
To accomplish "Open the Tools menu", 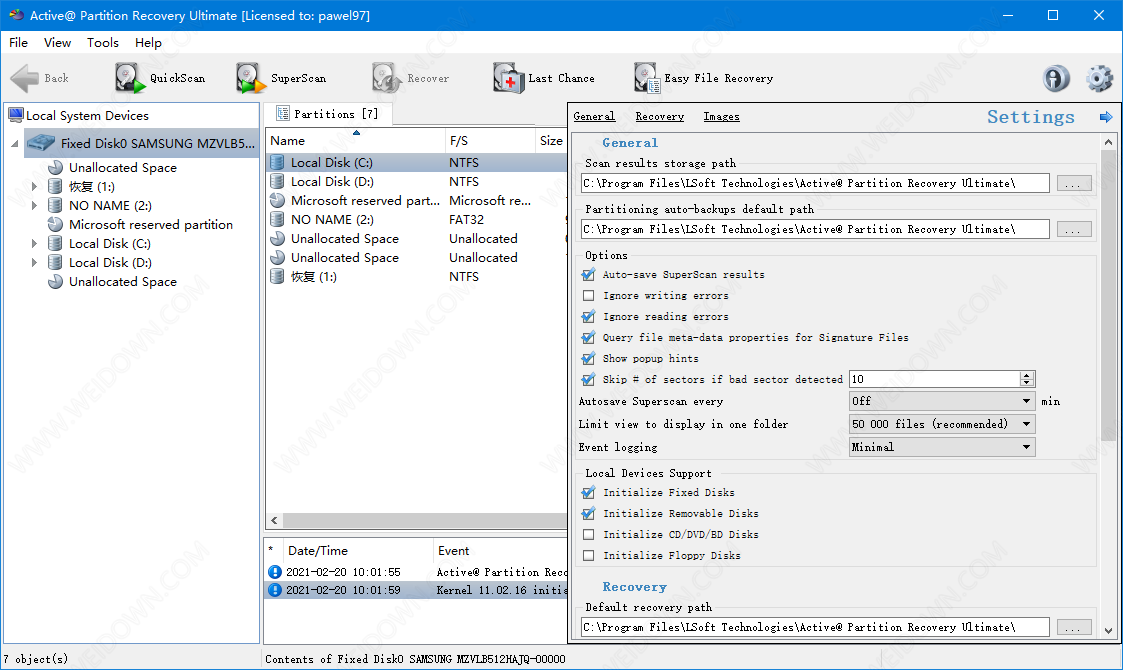I will pos(102,43).
